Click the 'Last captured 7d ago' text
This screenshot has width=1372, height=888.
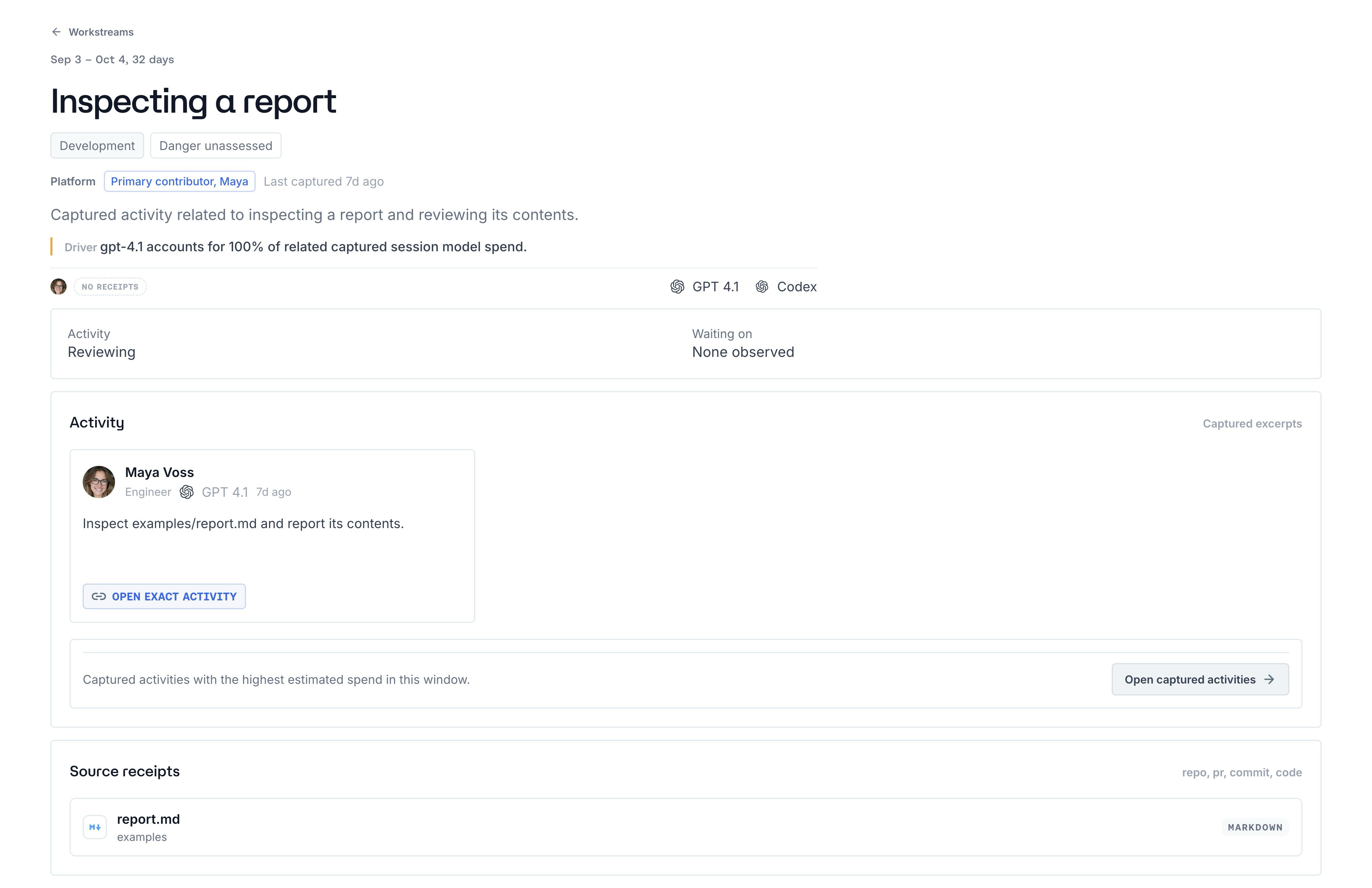[x=323, y=182]
